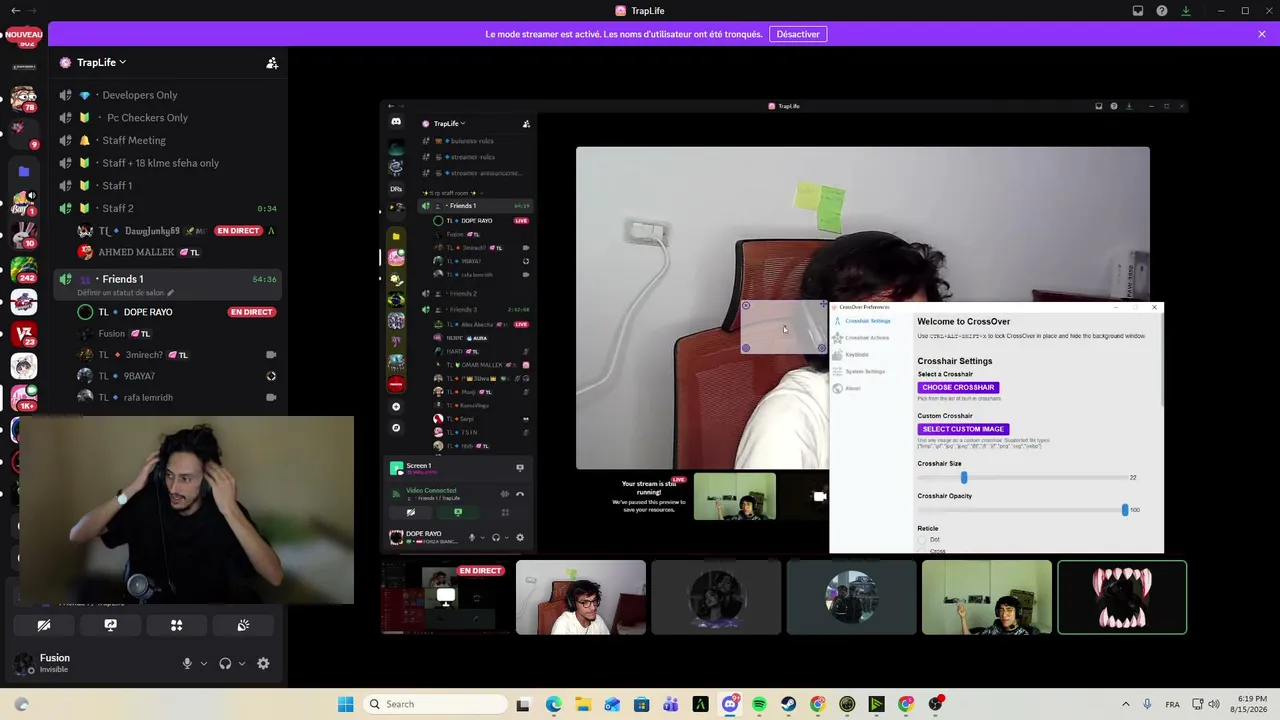Image resolution: width=1280 pixels, height=720 pixels.
Task: Select the DOPE RAYO live stream tile
Action: click(x=445, y=597)
